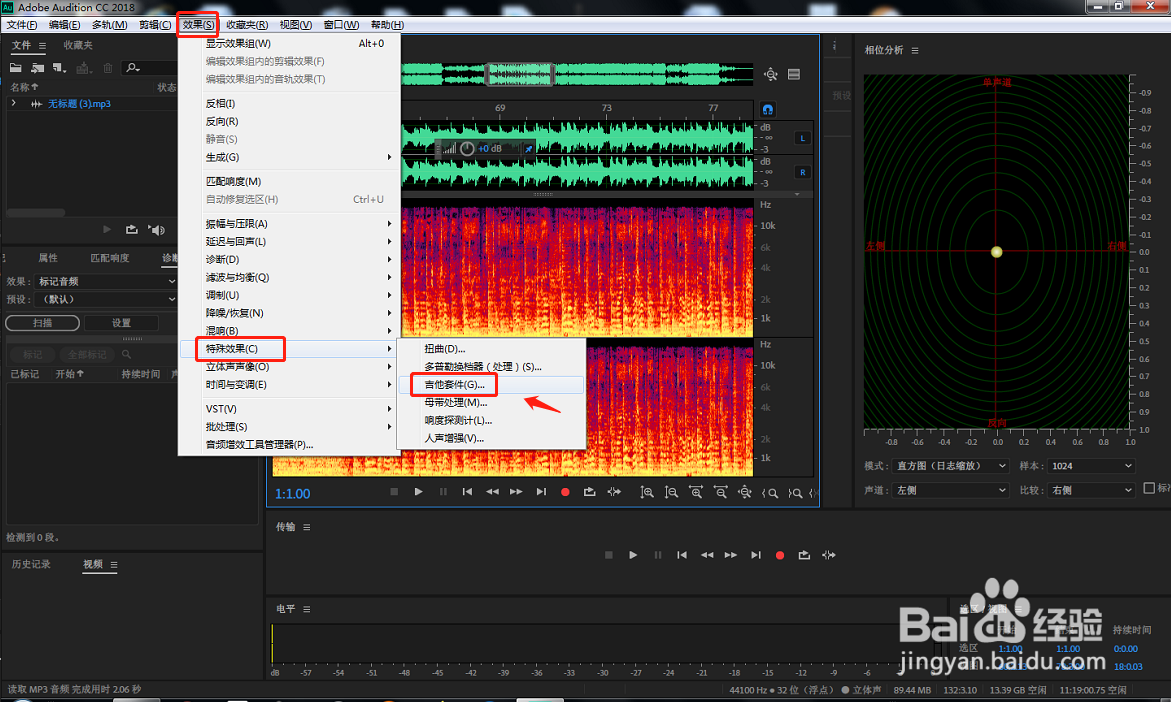The height and width of the screenshot is (702, 1171).
Task: Open the 比较 右侧 dropdown
Action: click(1091, 491)
